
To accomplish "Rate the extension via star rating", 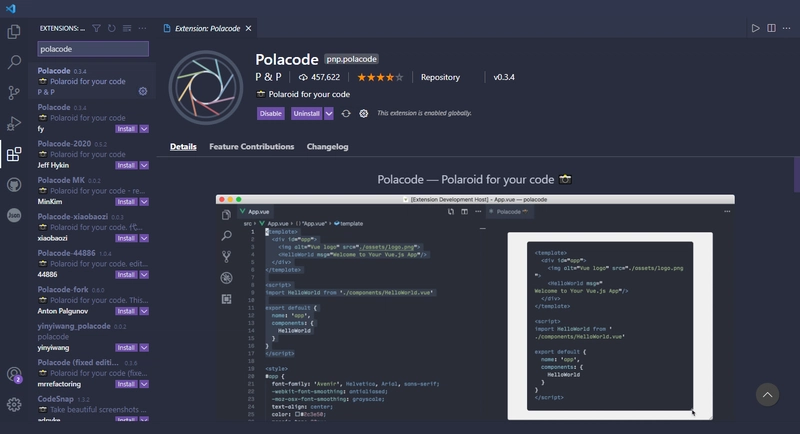I will [380, 78].
